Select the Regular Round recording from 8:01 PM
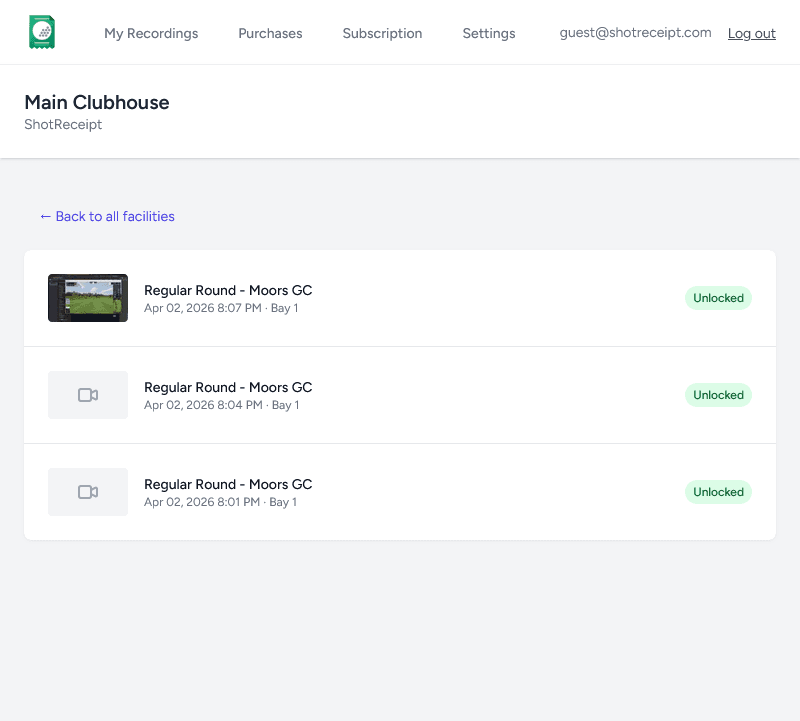 pyautogui.click(x=228, y=484)
